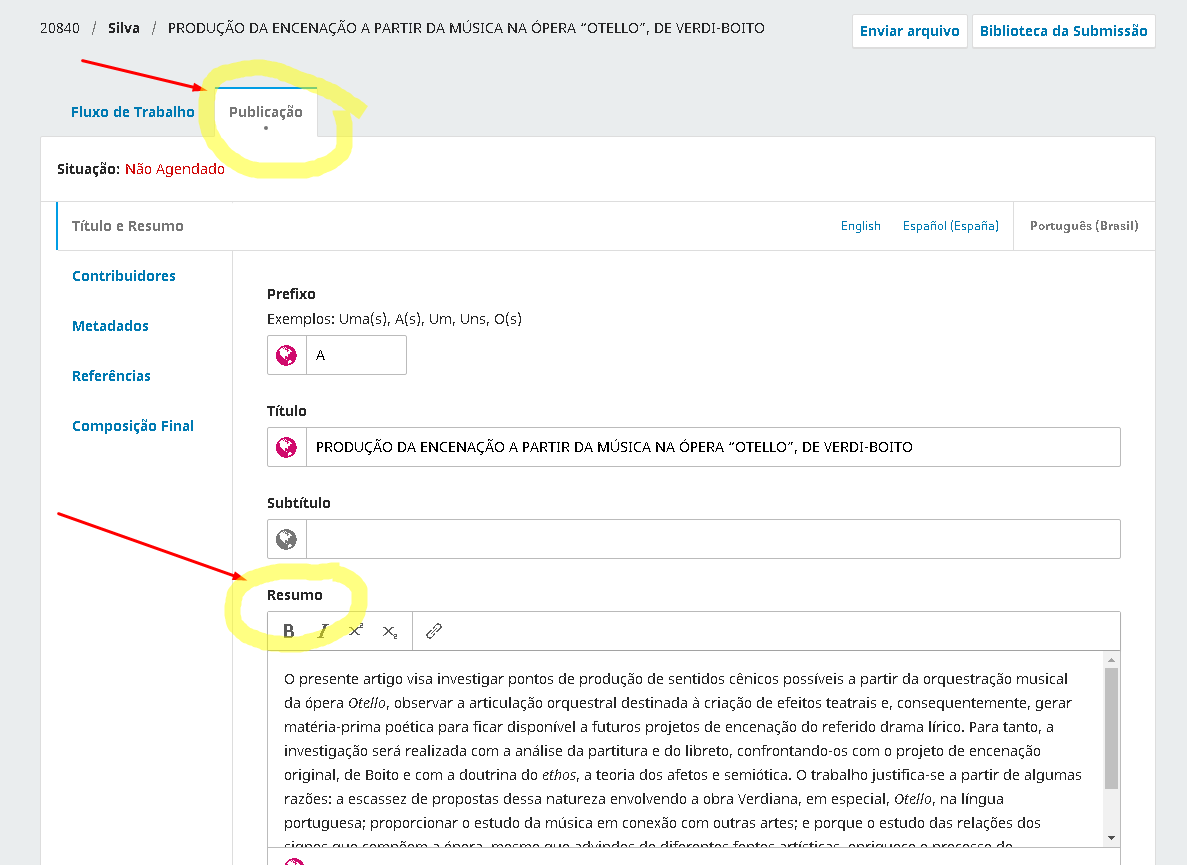The width and height of the screenshot is (1187, 865).
Task: Switch to the Fluxo de Trabalho tab
Action: tap(132, 112)
